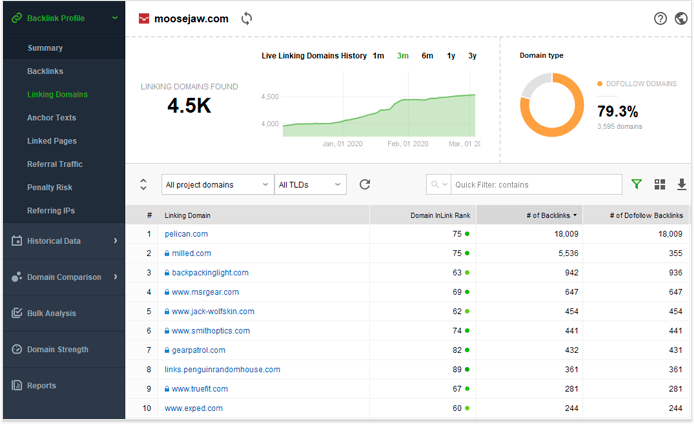Screen dimensions: 694x424
Task: Expand Historical Data arrow
Action: click(116, 241)
